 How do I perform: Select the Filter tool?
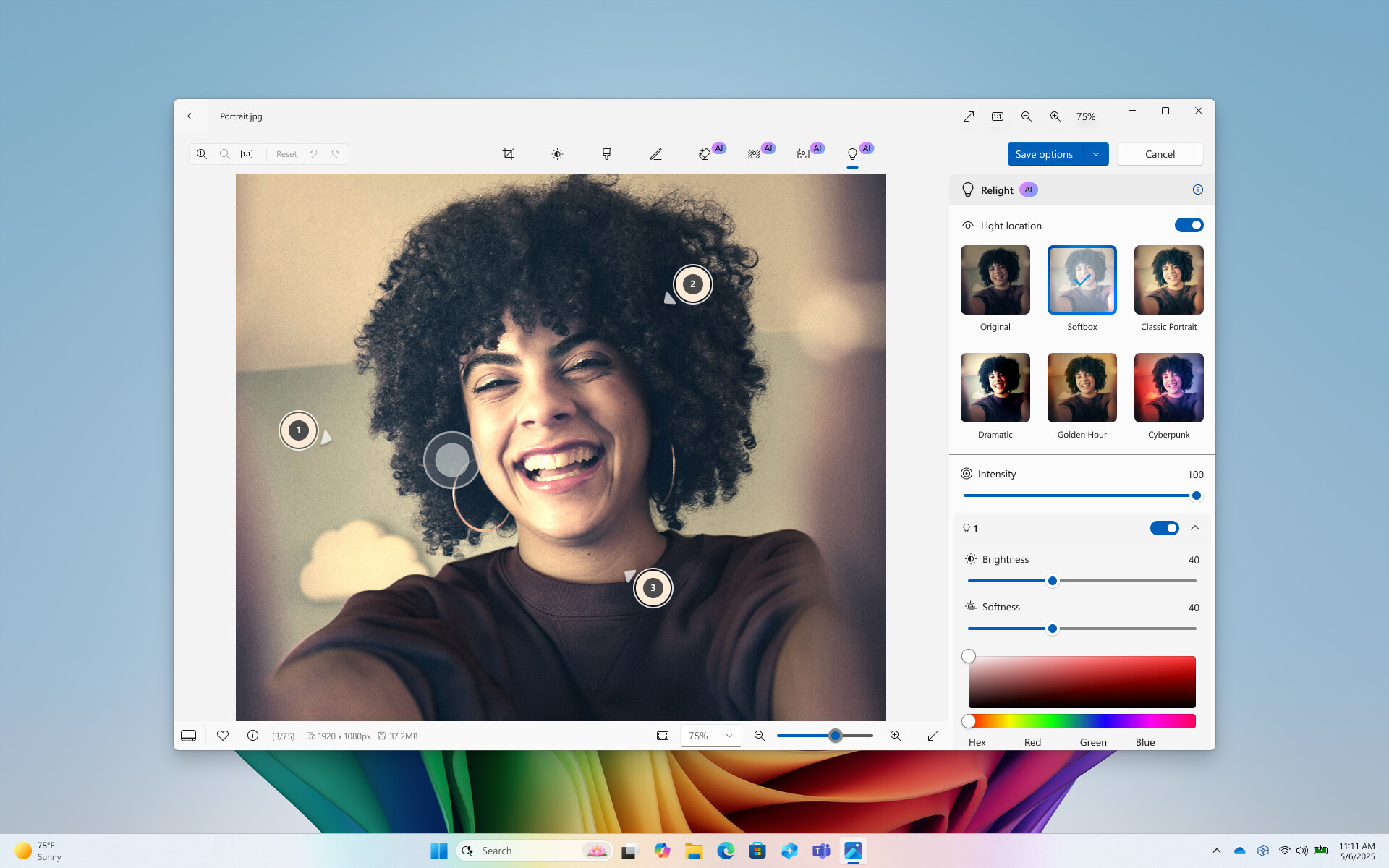point(606,153)
